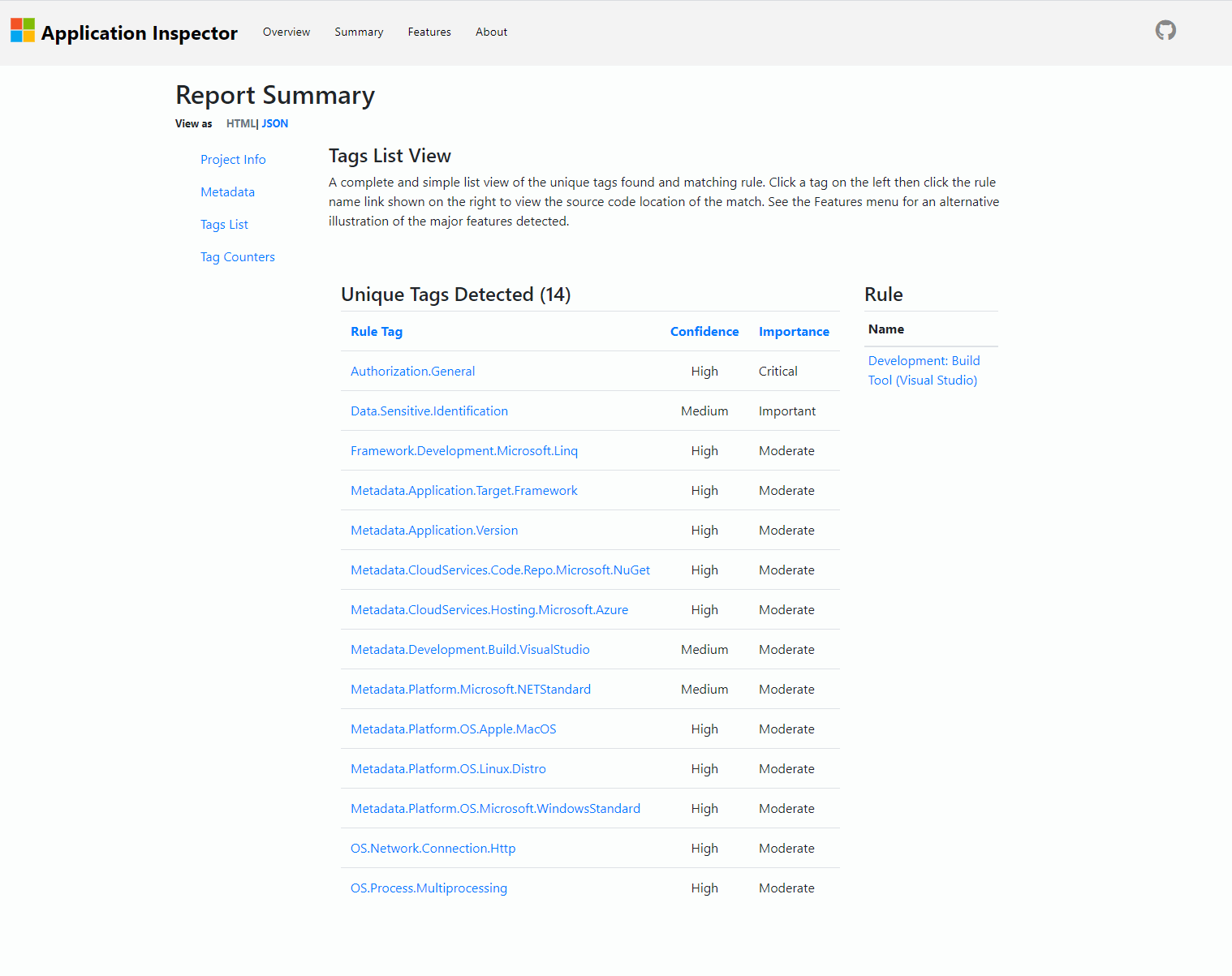
Task: Sort tags by Confidence column
Action: click(x=704, y=332)
